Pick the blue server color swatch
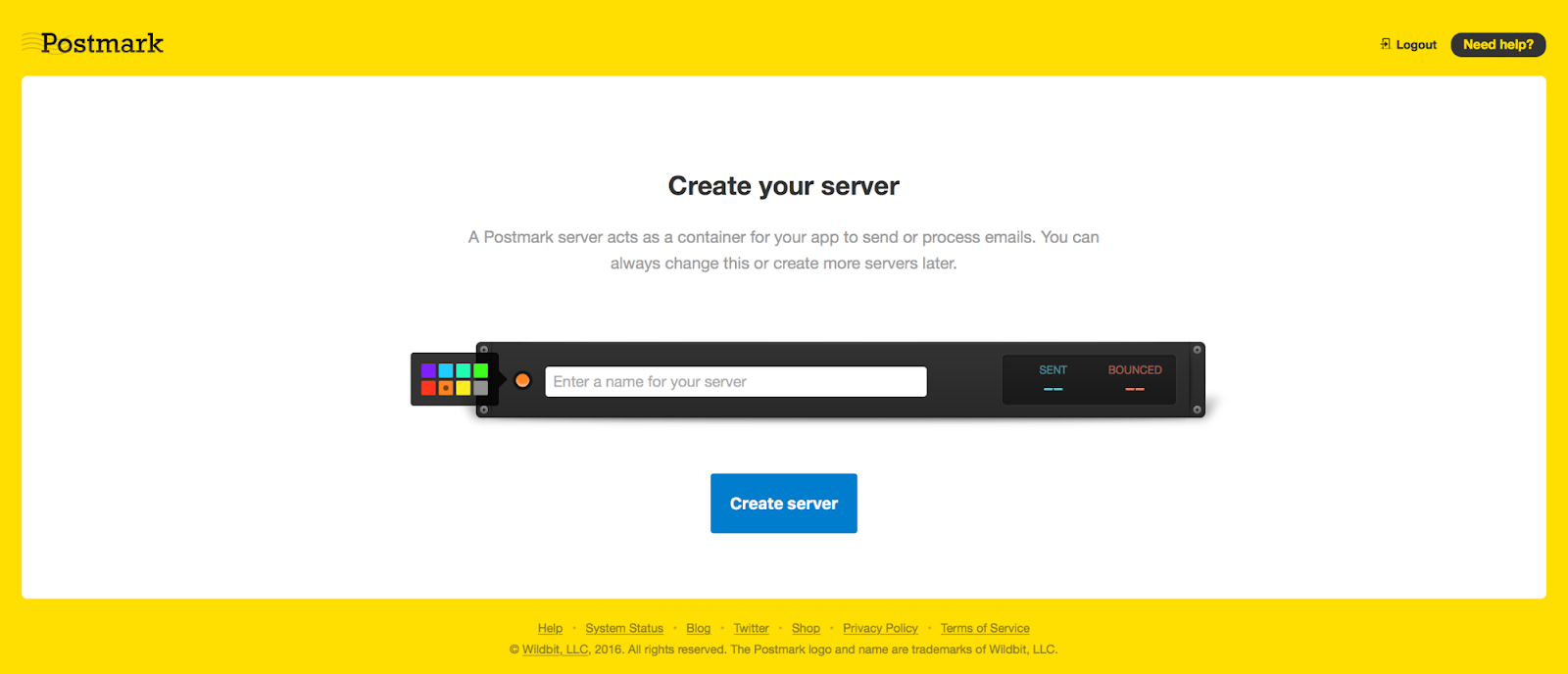Screen dimensions: 1568x674 (x=446, y=370)
